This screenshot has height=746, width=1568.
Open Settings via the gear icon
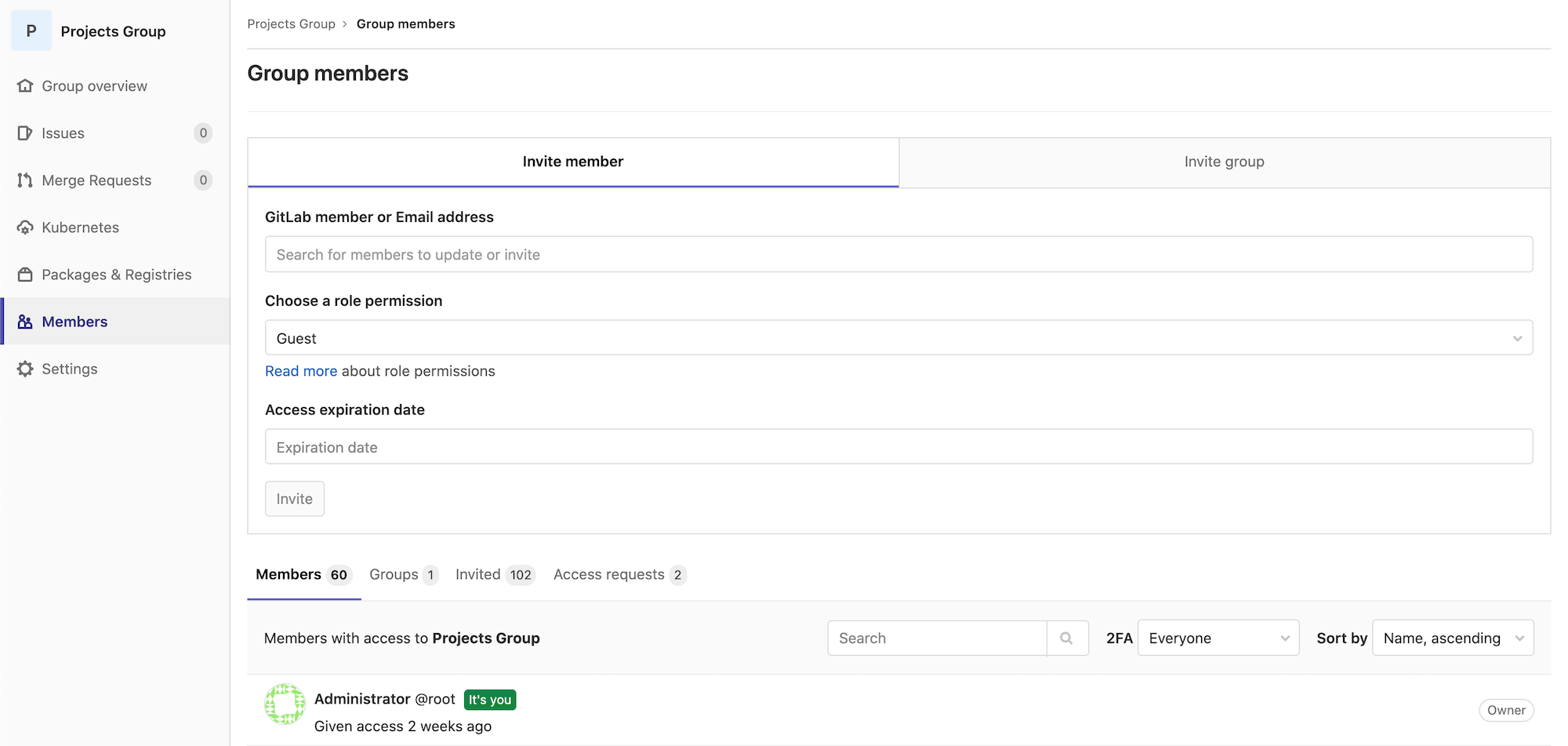click(x=25, y=369)
